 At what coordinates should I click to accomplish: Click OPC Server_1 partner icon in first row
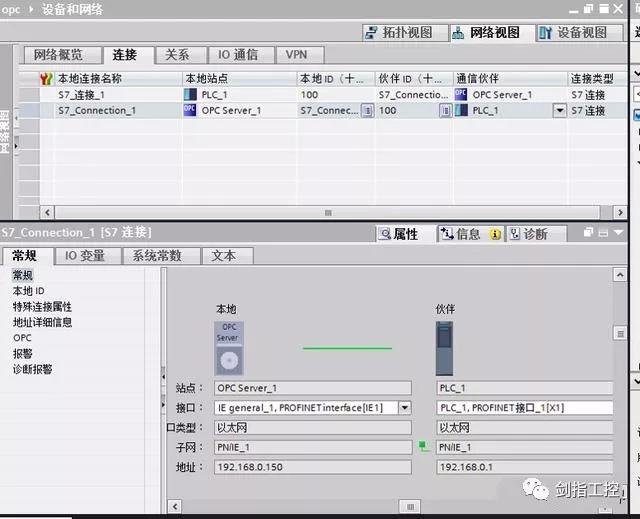click(x=461, y=94)
